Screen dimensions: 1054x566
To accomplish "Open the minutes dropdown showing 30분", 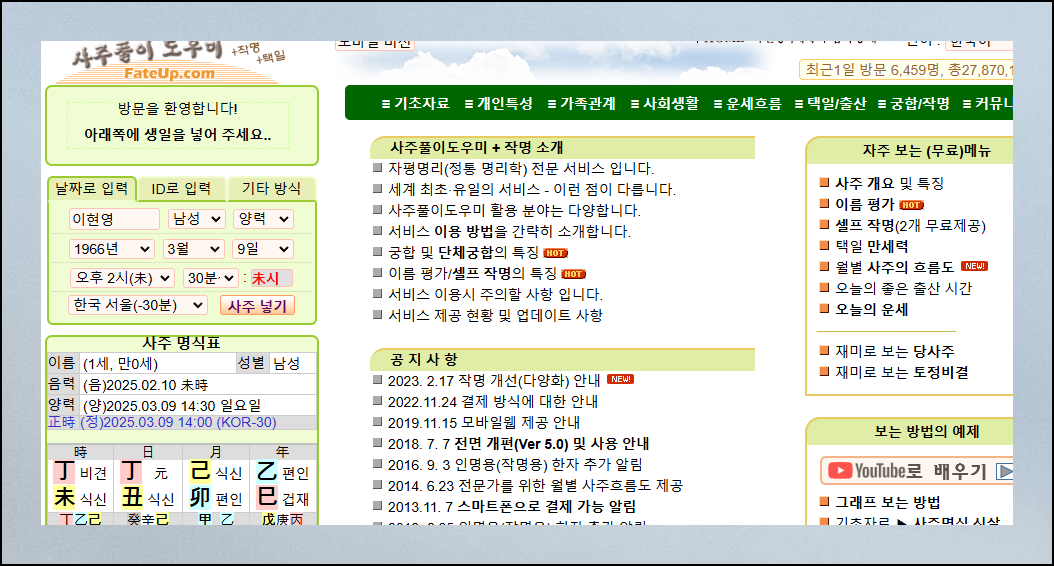I will 211,278.
